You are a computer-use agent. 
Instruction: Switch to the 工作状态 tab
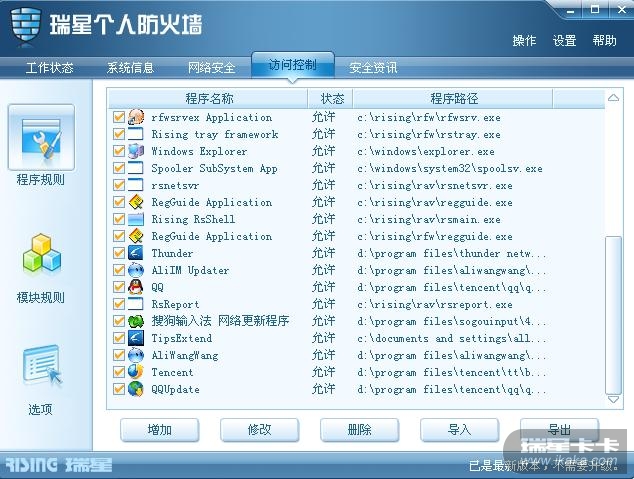pos(49,68)
